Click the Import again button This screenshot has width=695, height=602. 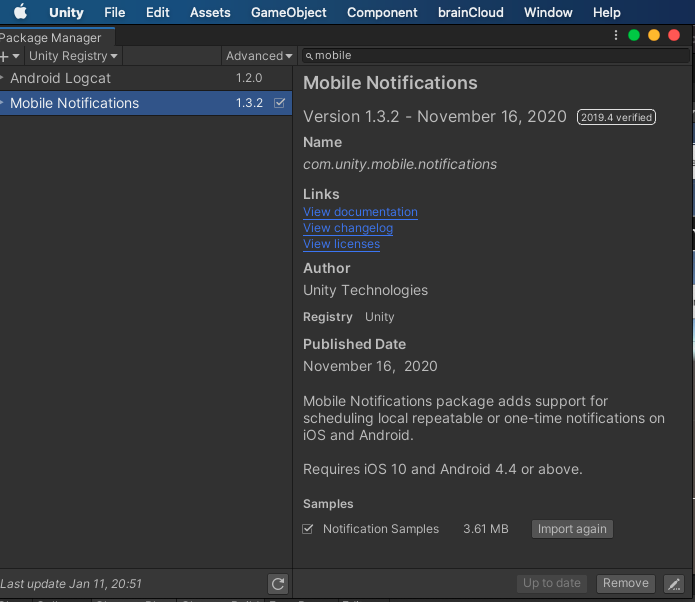[572, 529]
